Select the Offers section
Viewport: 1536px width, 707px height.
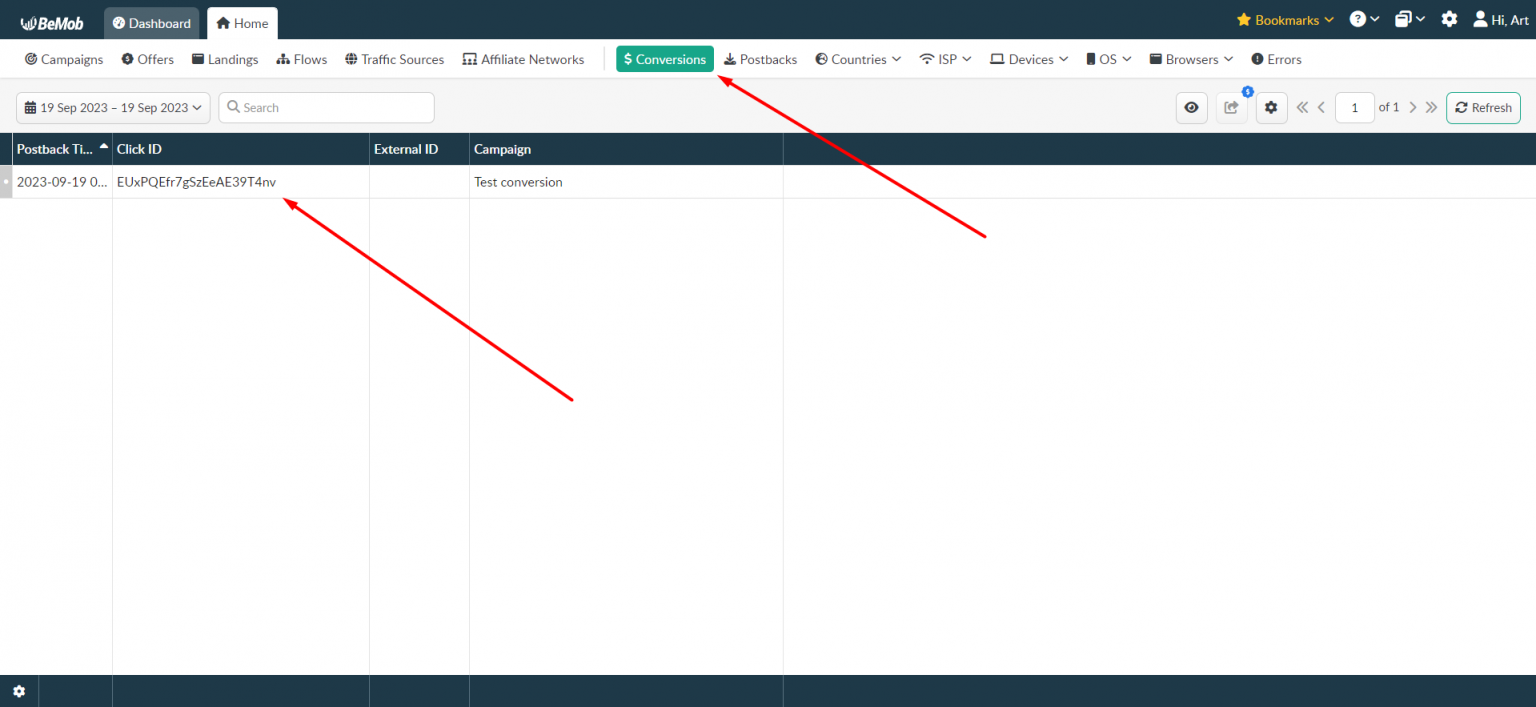click(147, 59)
